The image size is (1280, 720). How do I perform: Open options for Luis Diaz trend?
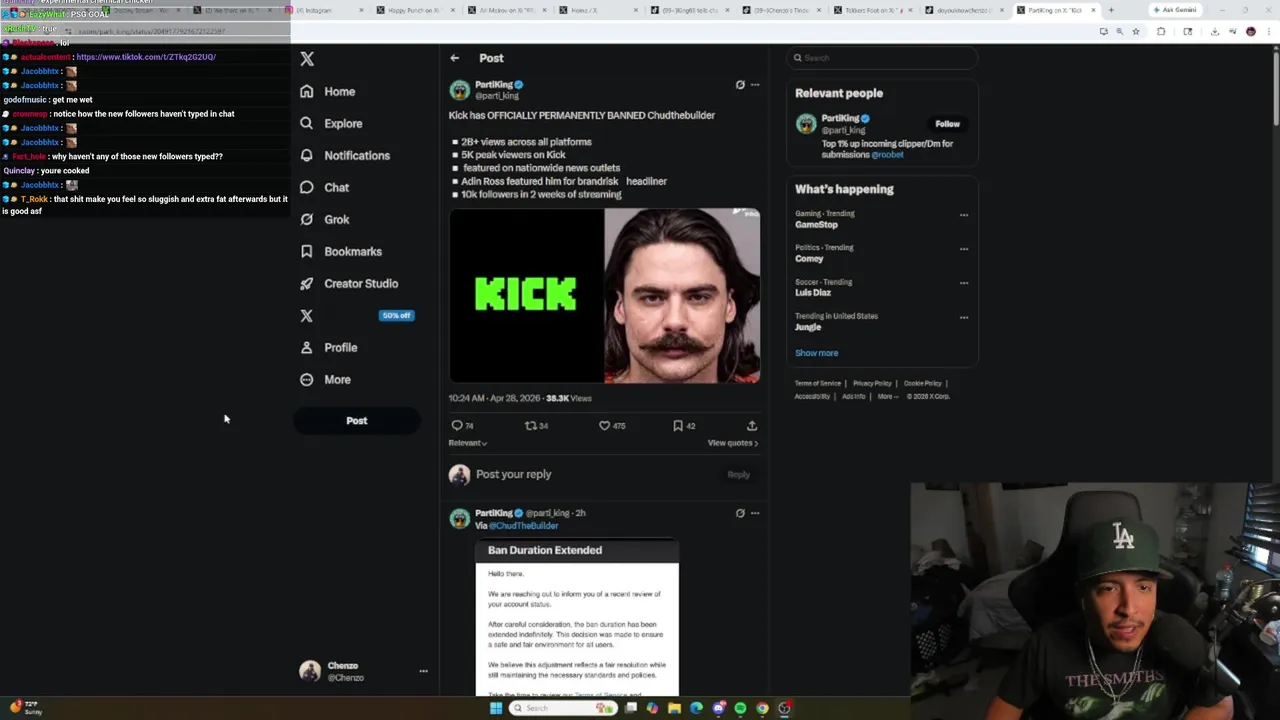[x=964, y=283]
